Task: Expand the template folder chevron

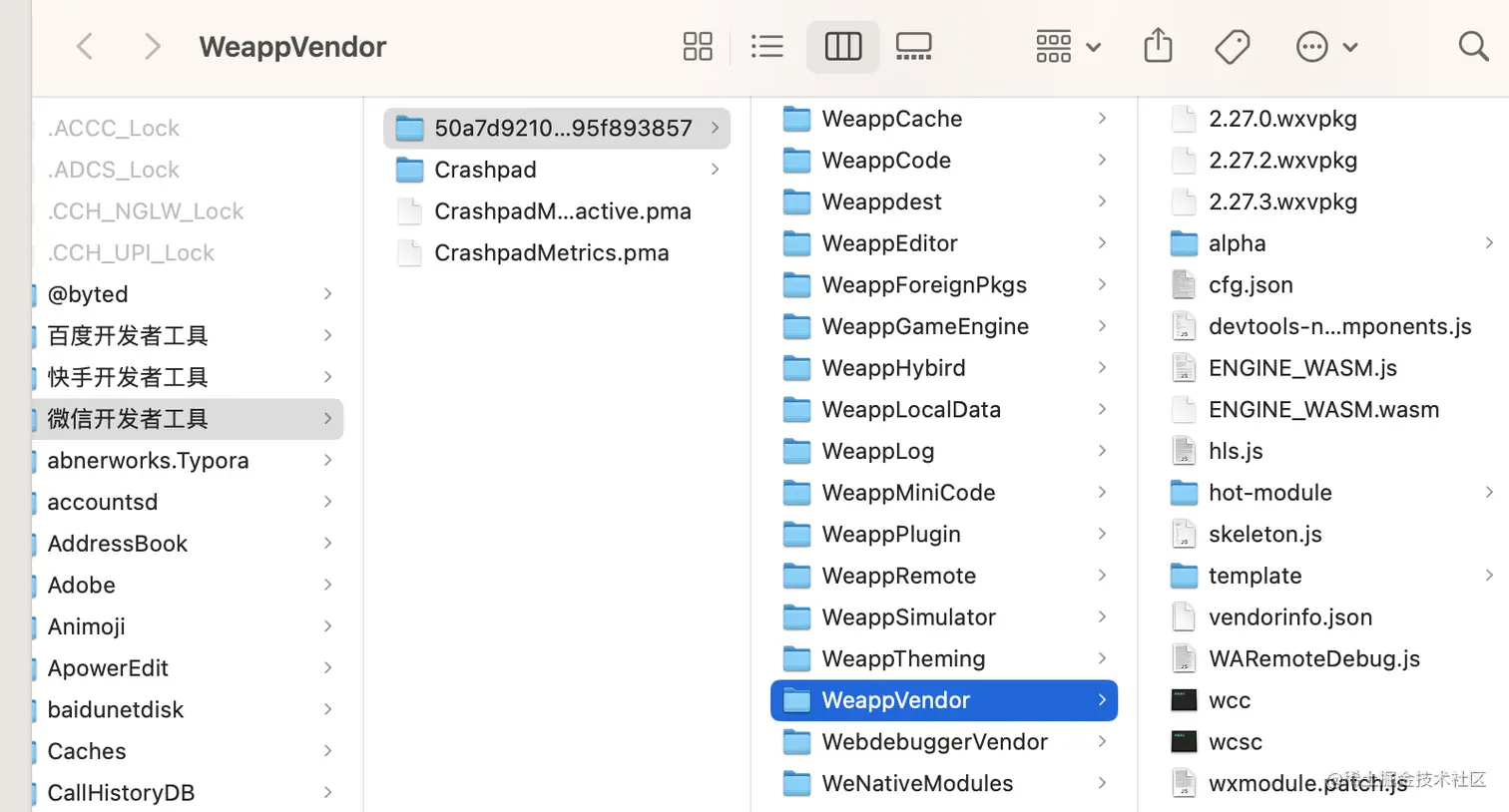Action: click(x=1488, y=575)
